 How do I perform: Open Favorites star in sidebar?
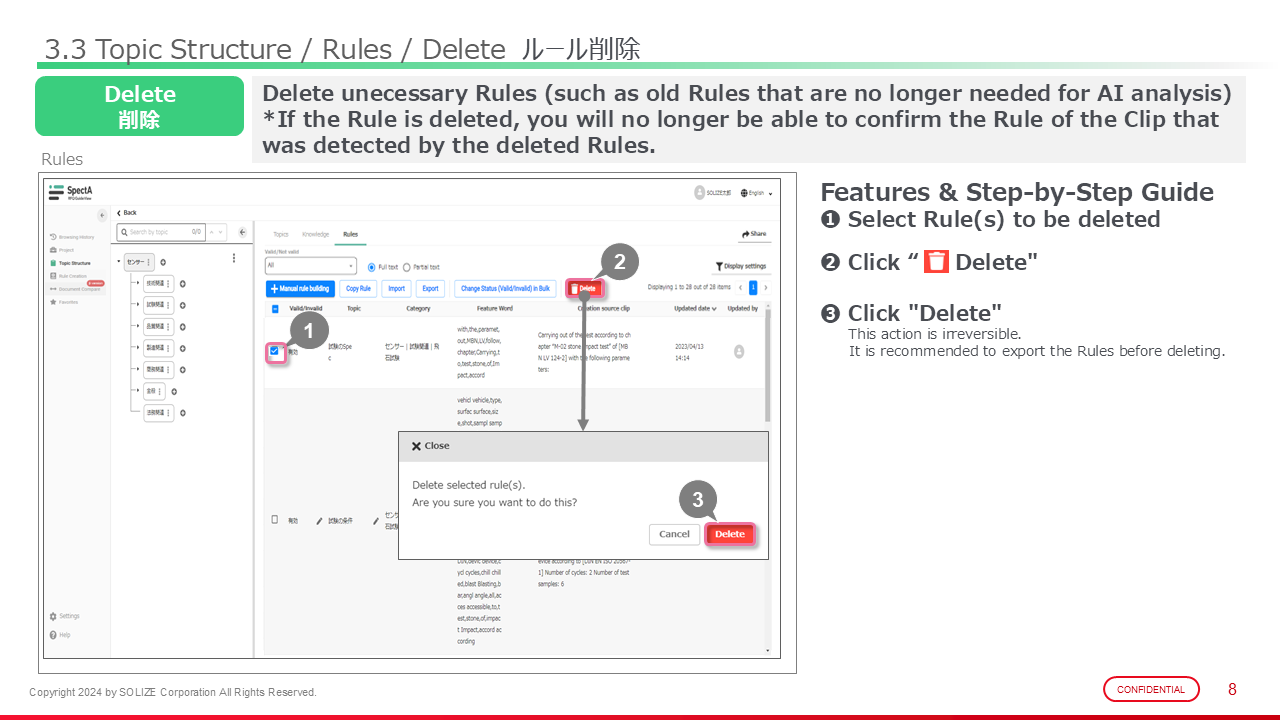pos(52,301)
